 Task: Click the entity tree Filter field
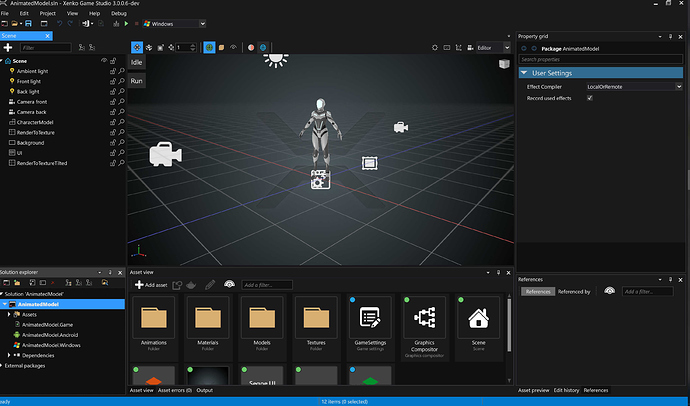46,48
